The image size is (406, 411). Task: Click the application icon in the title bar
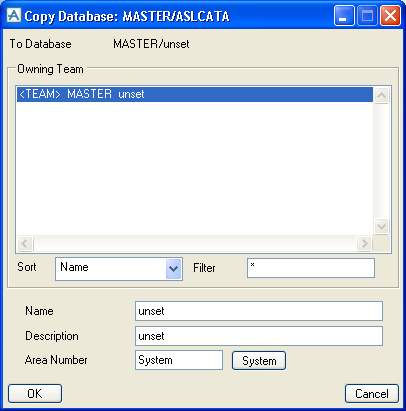(x=14, y=15)
